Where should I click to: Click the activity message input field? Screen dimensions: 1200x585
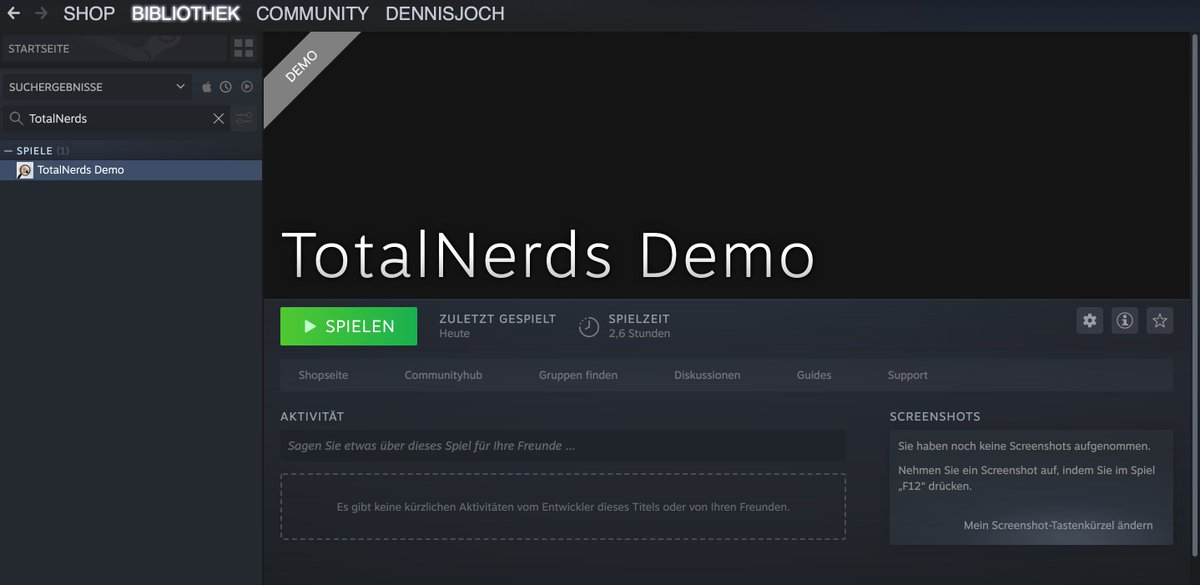(x=563, y=445)
